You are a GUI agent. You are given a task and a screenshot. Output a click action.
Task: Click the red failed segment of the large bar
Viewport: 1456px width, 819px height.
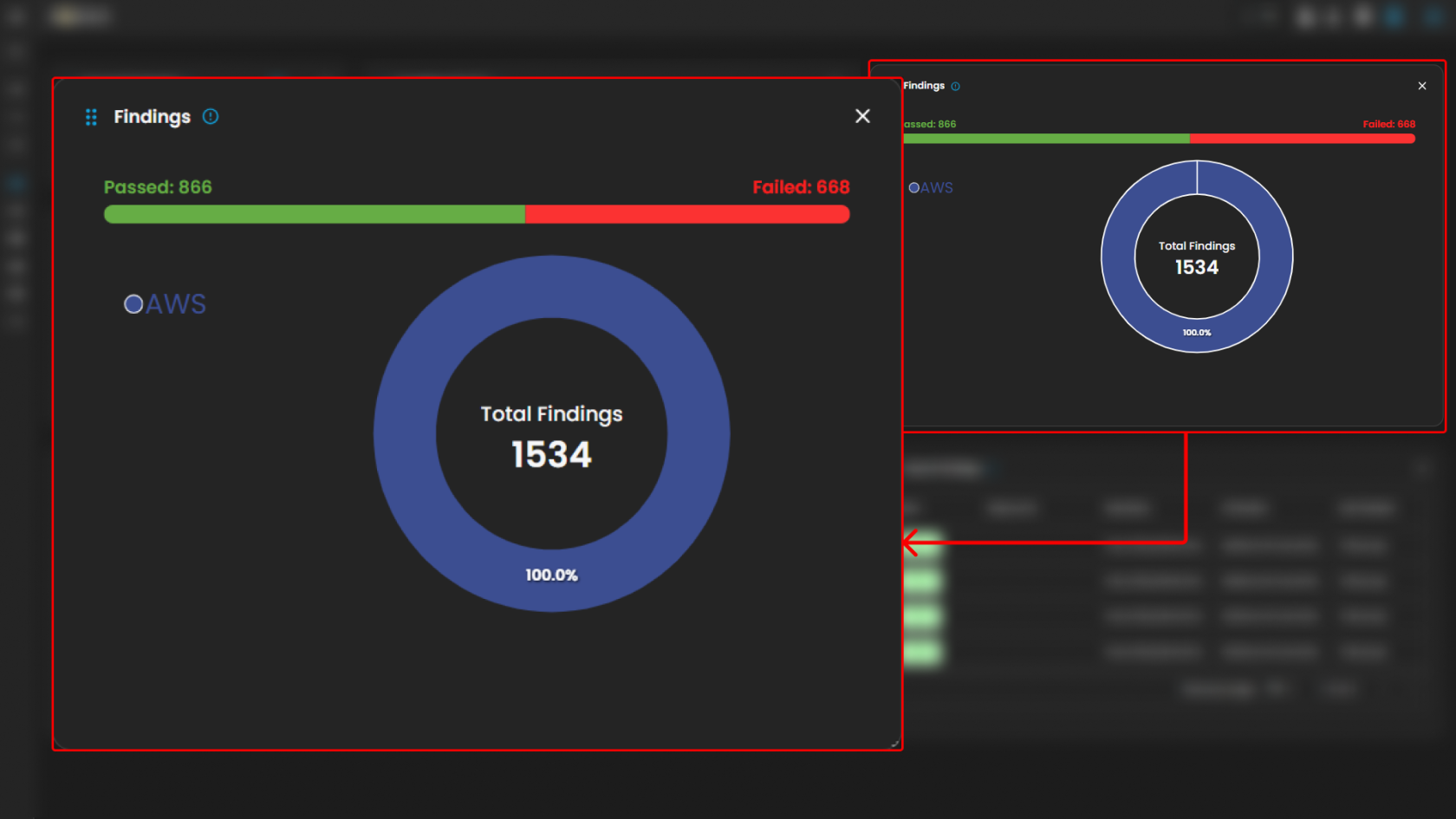tap(686, 214)
